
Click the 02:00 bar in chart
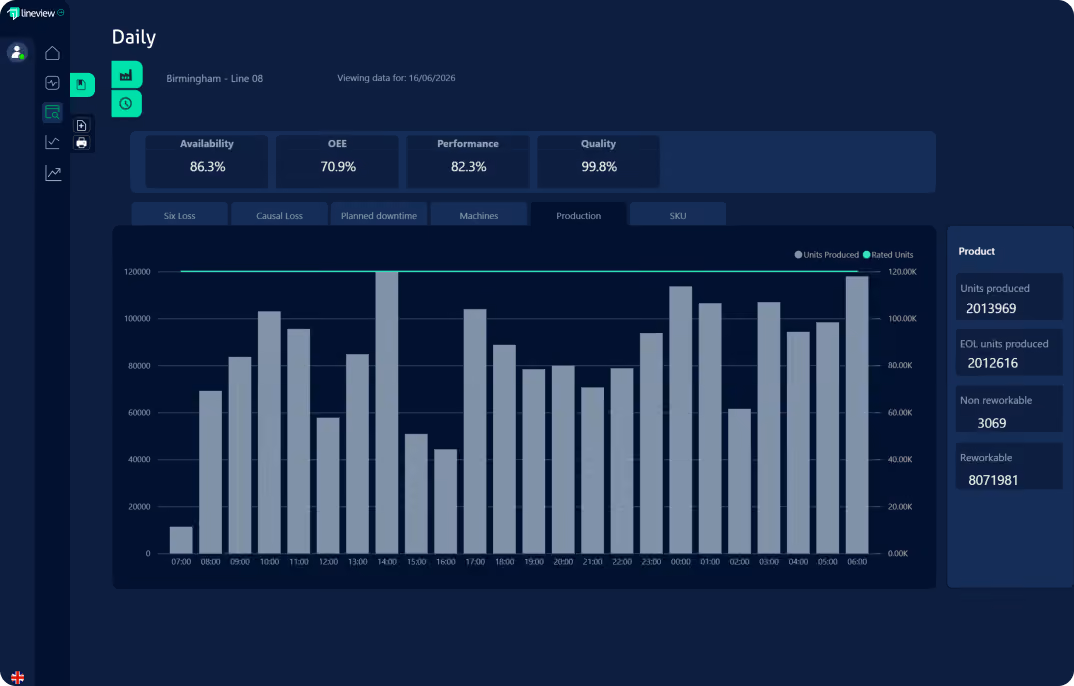click(740, 481)
